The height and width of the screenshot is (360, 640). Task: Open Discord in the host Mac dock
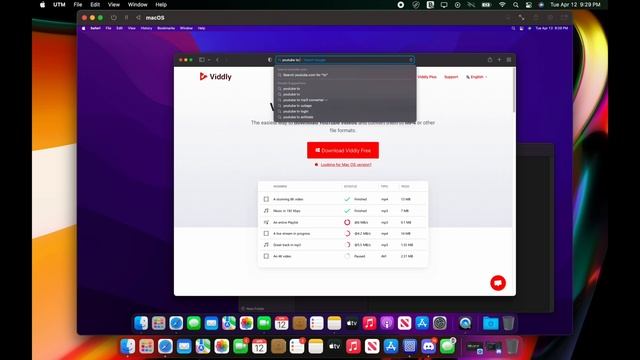click(429, 347)
